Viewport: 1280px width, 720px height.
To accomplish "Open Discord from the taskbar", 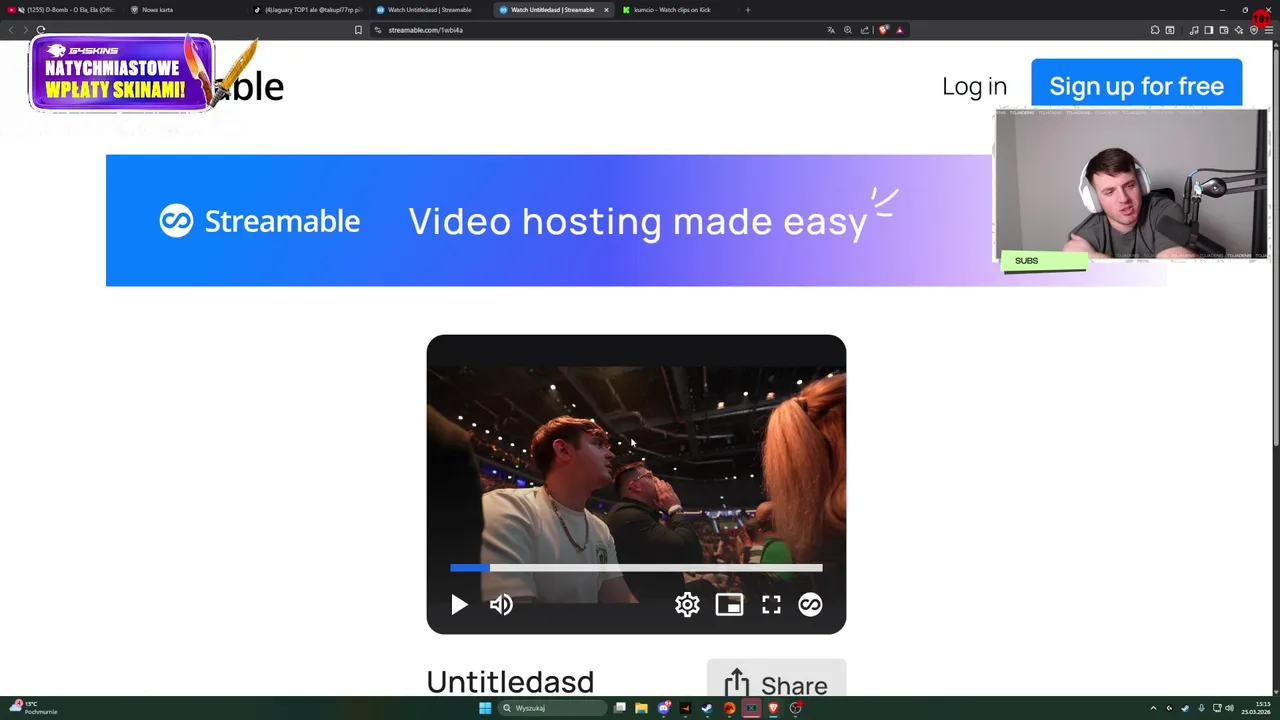I will click(x=663, y=708).
